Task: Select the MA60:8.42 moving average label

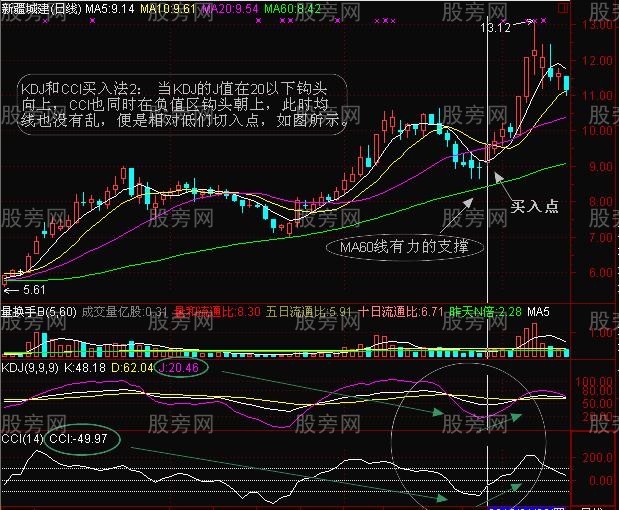Action: pyautogui.click(x=292, y=9)
